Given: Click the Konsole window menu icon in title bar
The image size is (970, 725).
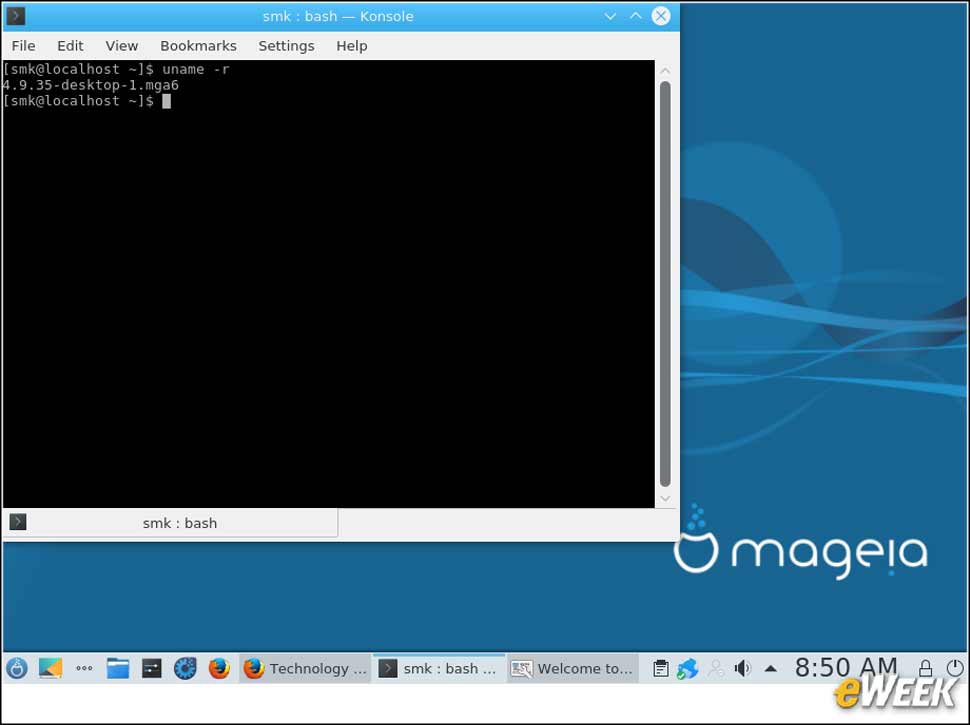Looking at the screenshot, I should coord(15,15).
